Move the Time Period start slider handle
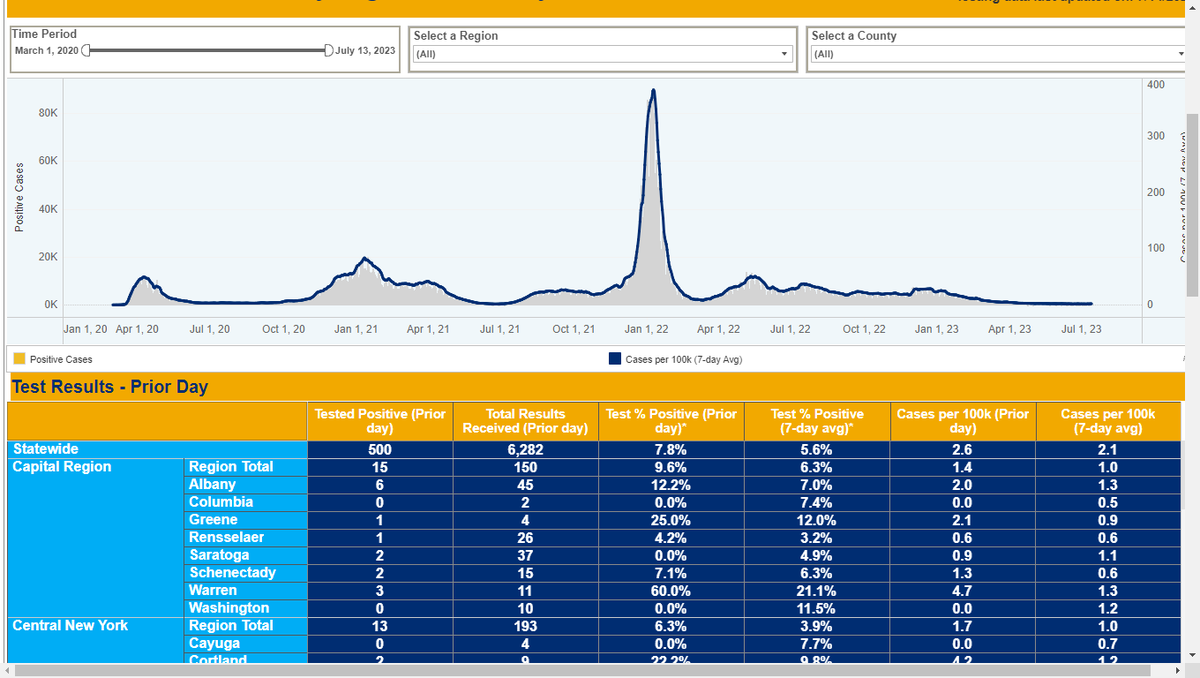Image resolution: width=1200 pixels, height=678 pixels. click(87, 50)
